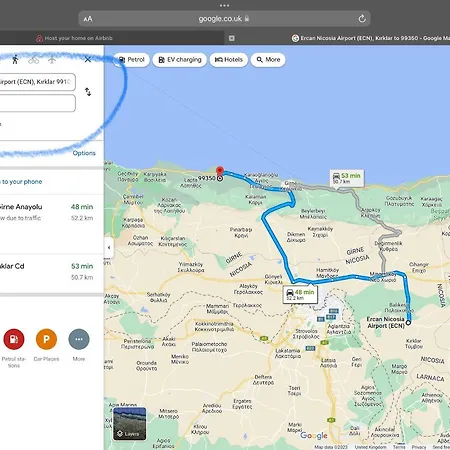Image resolution: width=450 pixels, height=450 pixels.
Task: Show Hotels along the route
Action: (229, 60)
